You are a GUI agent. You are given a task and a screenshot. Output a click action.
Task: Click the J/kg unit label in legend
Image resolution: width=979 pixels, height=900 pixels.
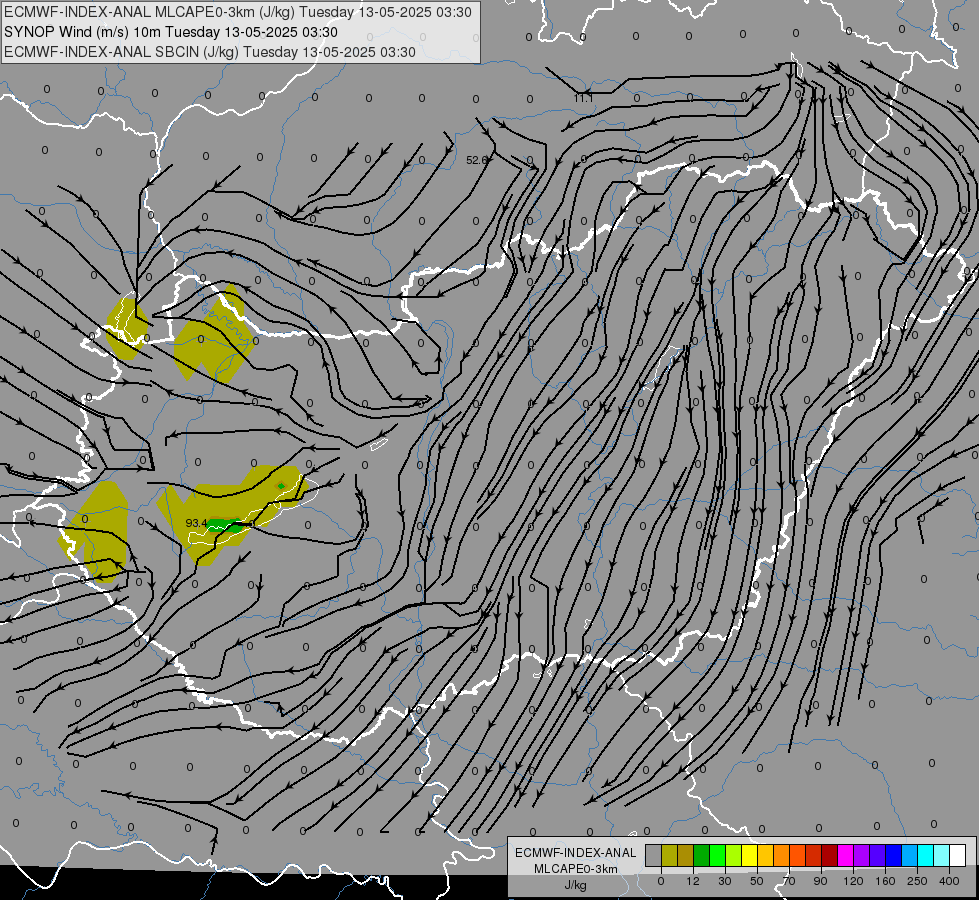pos(576,885)
